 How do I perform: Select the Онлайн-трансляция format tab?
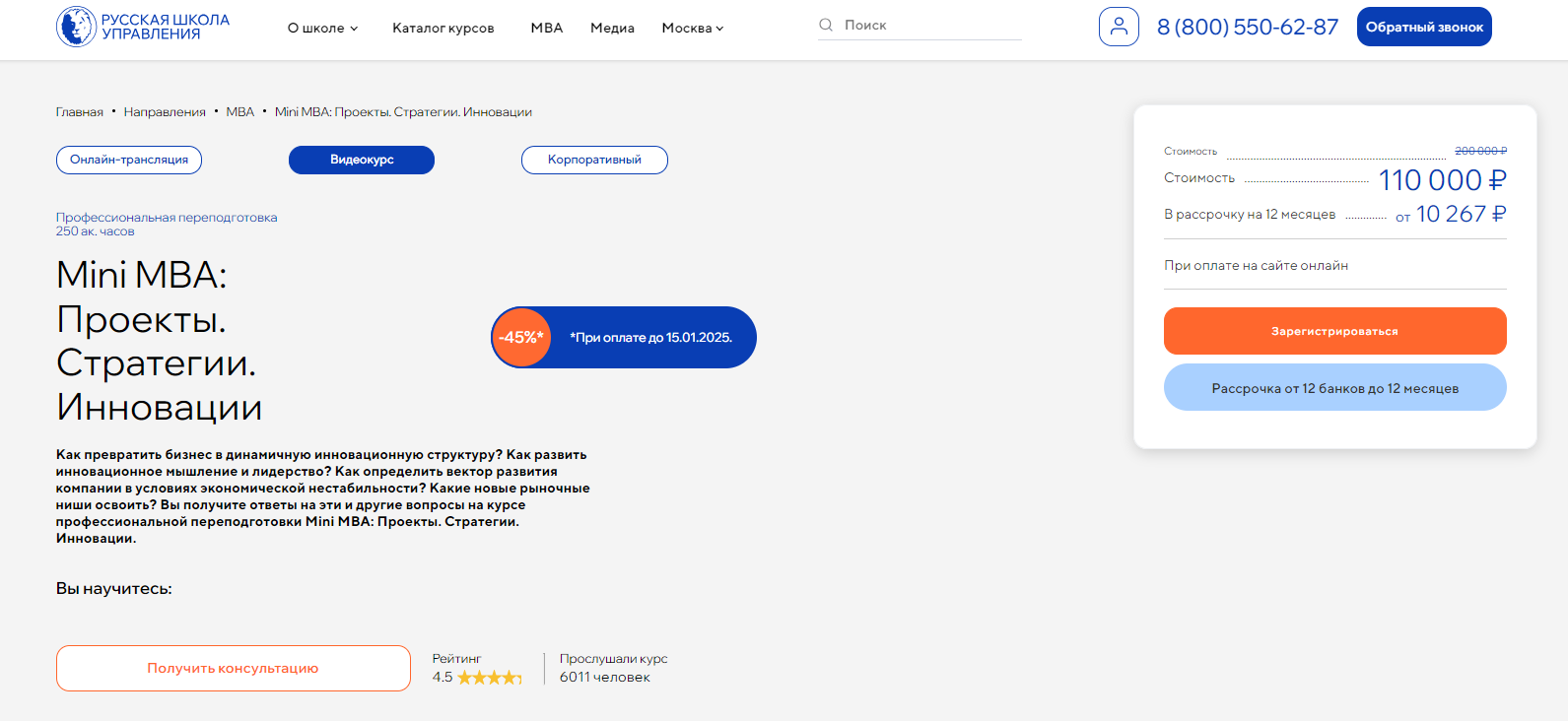(129, 160)
